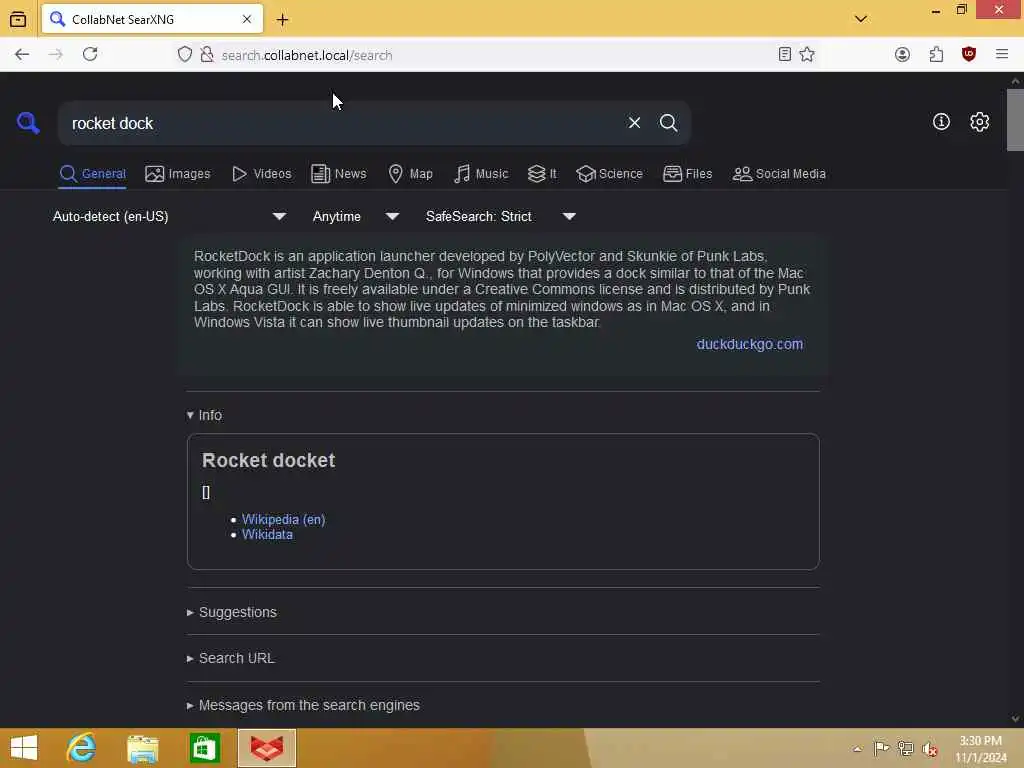This screenshot has width=1024, height=768.
Task: Submit search with magnifier button
Action: tap(668, 123)
